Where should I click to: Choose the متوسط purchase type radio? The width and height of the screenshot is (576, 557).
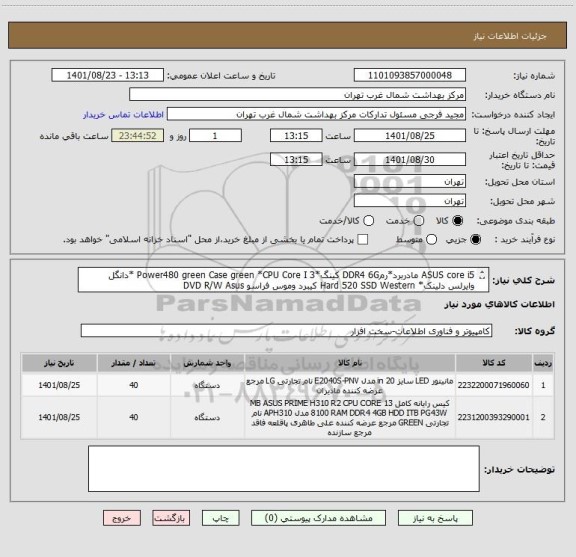click(431, 240)
